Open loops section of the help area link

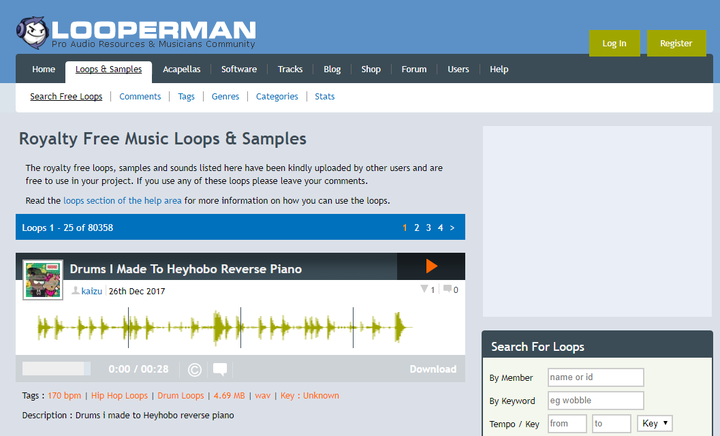[122, 201]
